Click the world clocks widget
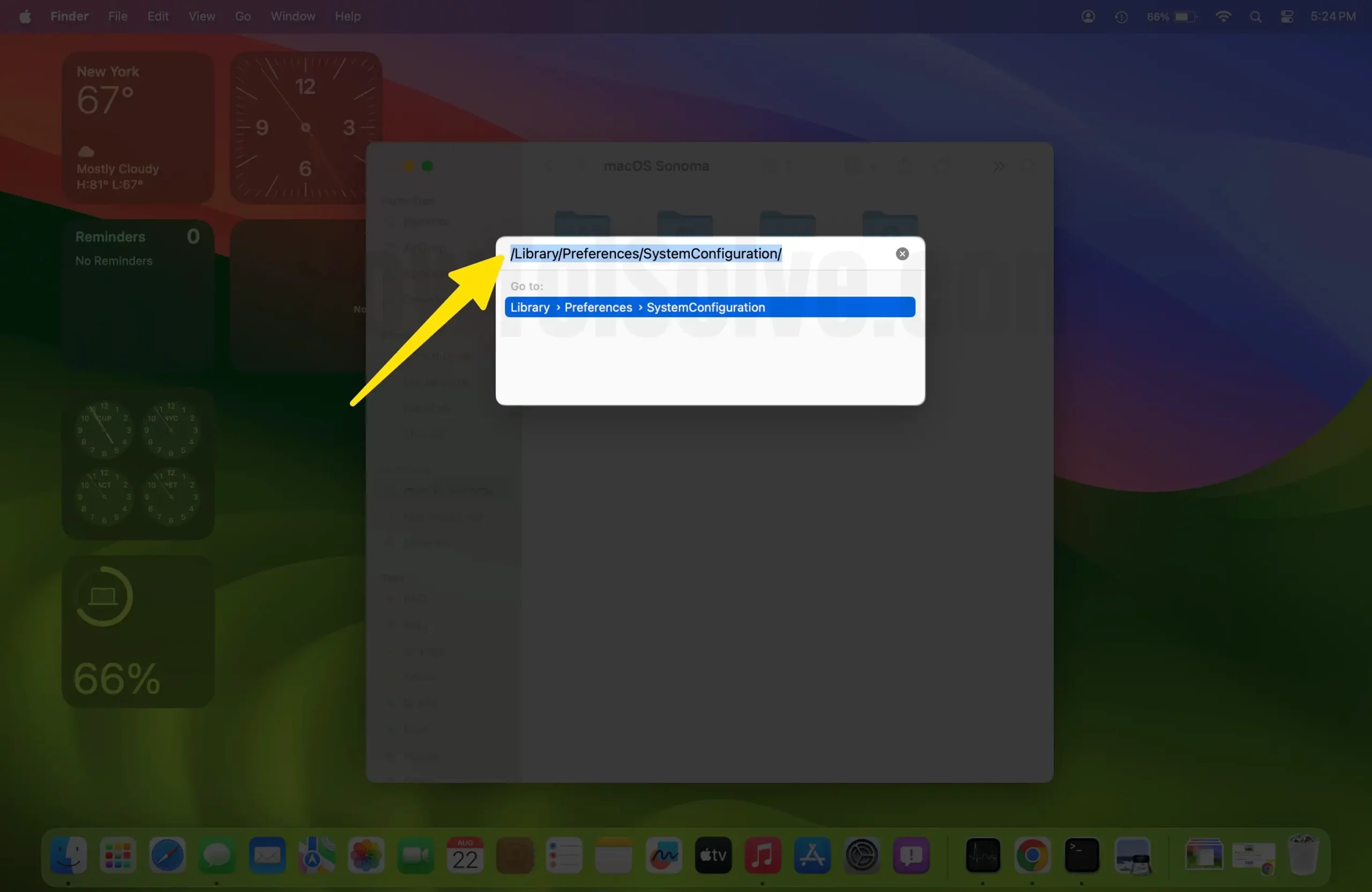This screenshot has width=1372, height=892. point(138,463)
